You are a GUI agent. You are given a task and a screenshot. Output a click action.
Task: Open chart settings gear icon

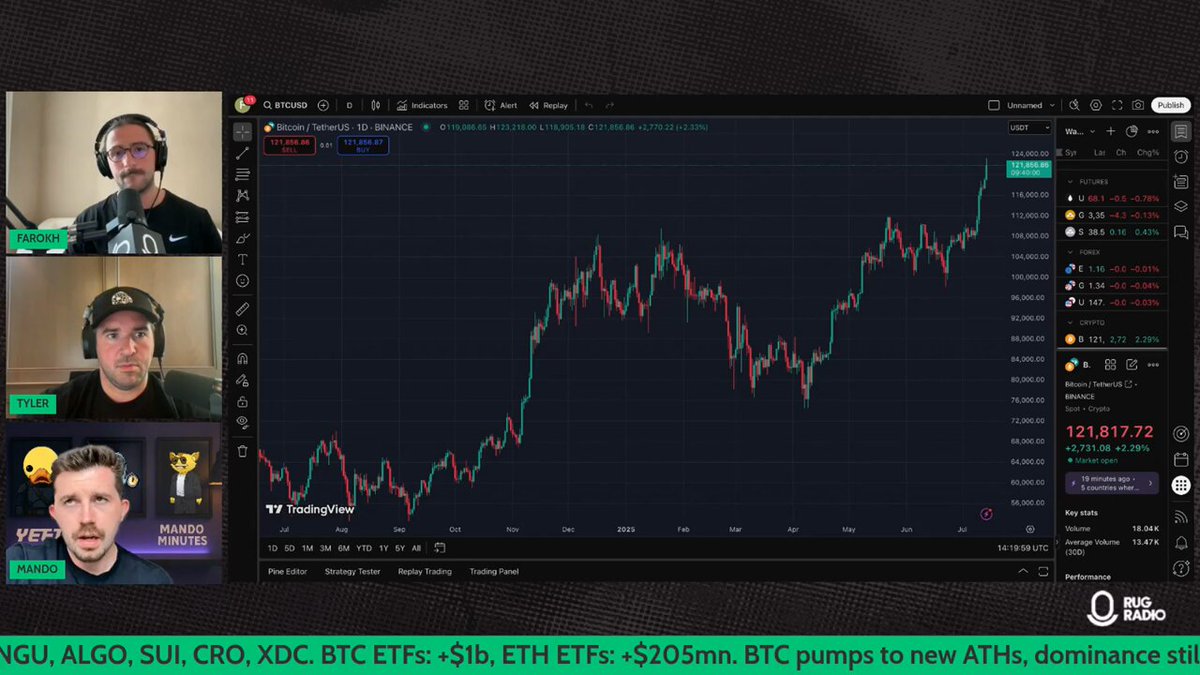[1096, 105]
